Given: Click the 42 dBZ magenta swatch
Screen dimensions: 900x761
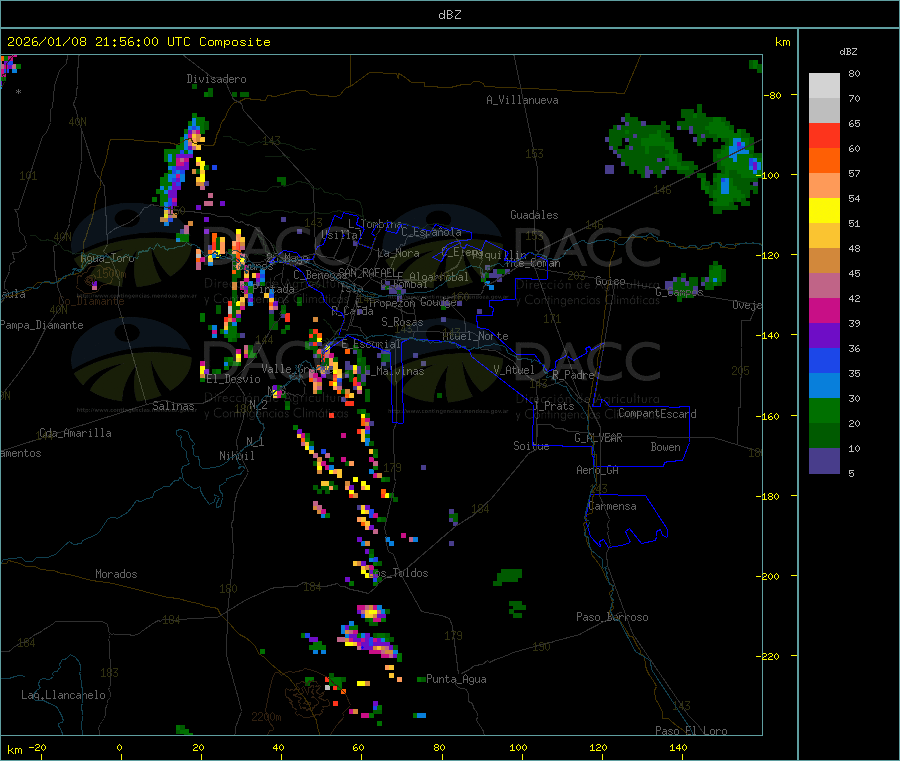Looking at the screenshot, I should click(x=824, y=310).
